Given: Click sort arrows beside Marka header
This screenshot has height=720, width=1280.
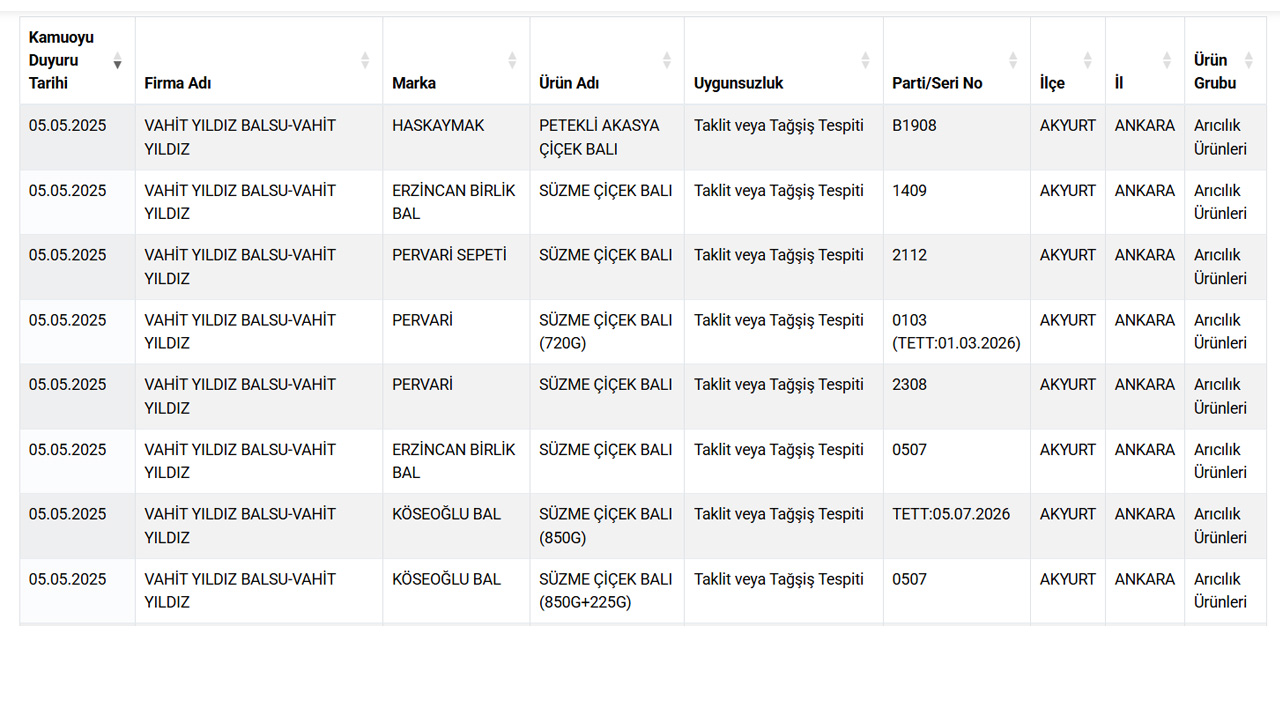Looking at the screenshot, I should click(x=512, y=60).
